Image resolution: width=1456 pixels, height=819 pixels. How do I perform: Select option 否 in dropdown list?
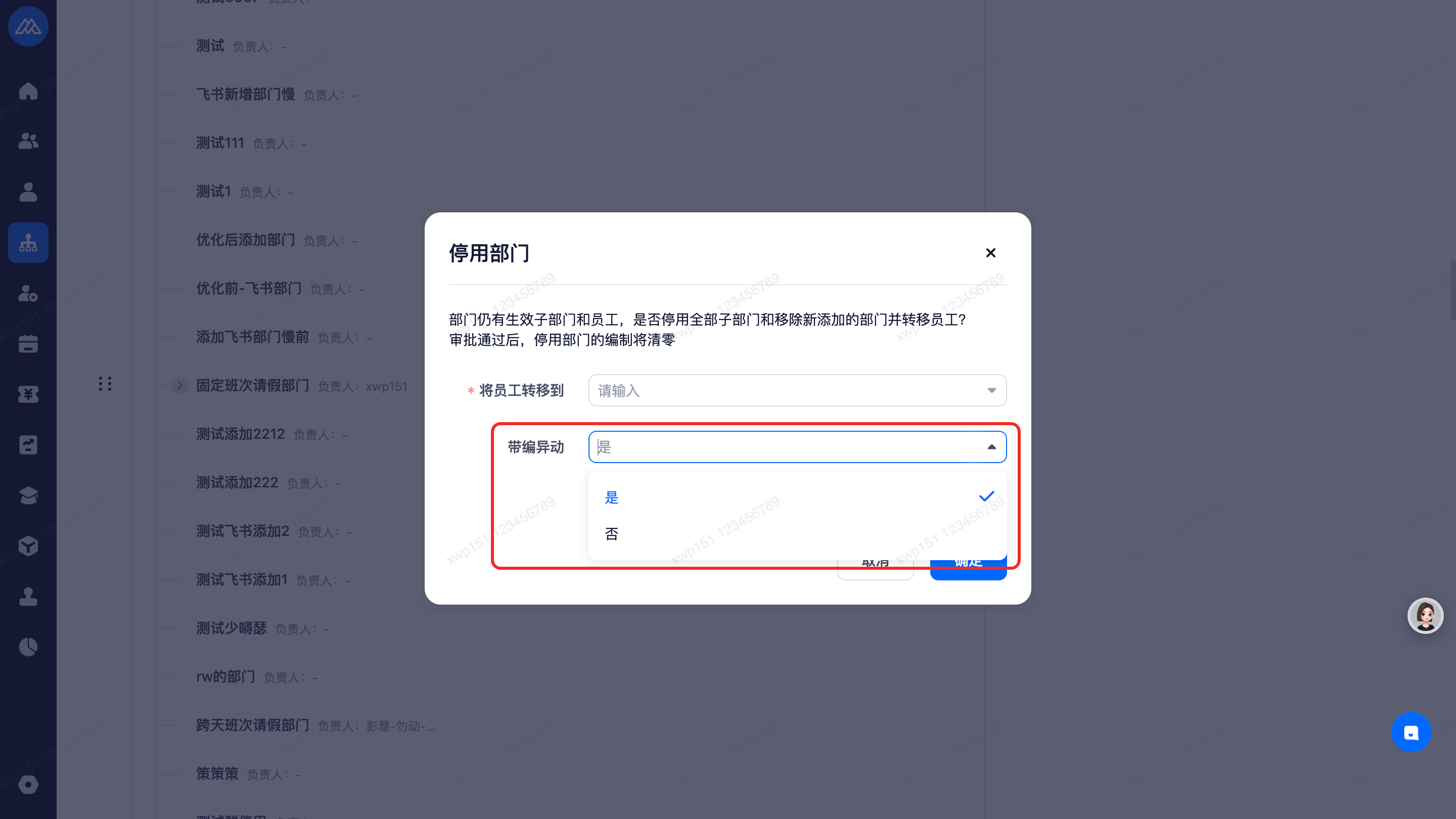coord(612,534)
